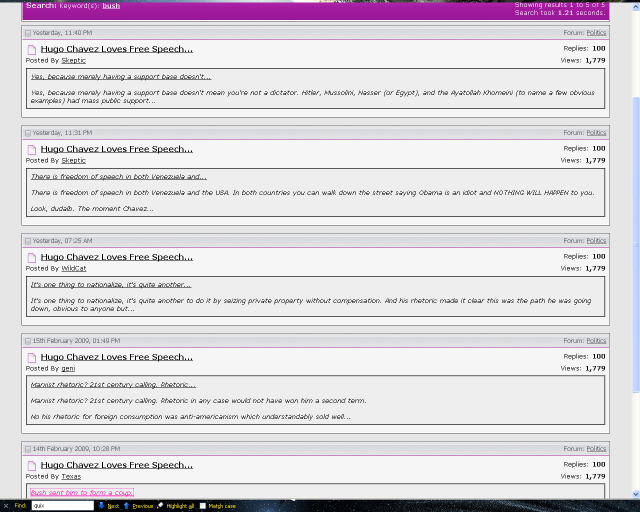
Task: Open Politics forum link in 15th February result
Action: [596, 341]
